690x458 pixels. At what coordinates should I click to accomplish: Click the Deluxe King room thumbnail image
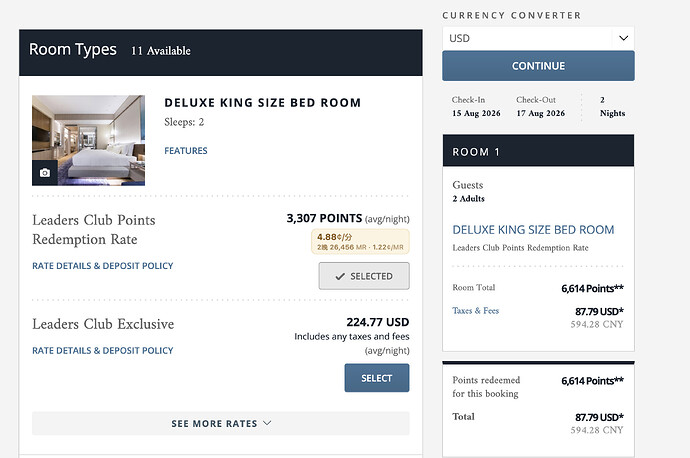[88, 140]
